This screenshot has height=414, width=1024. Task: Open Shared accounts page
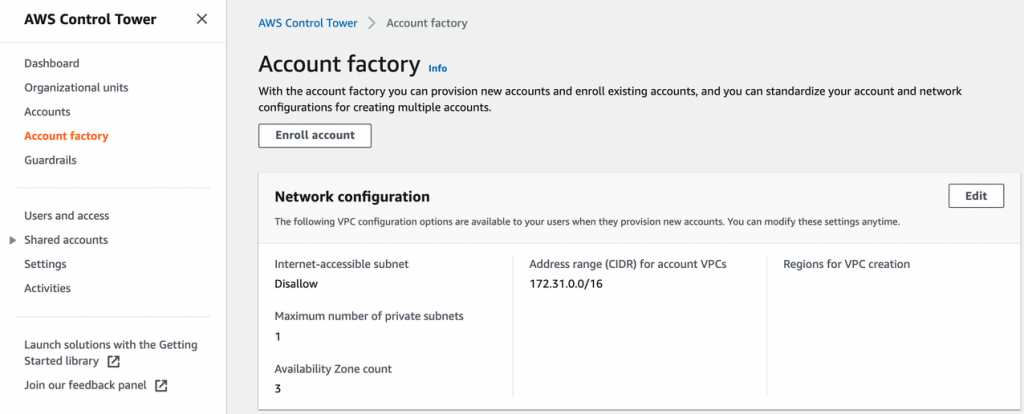(66, 240)
